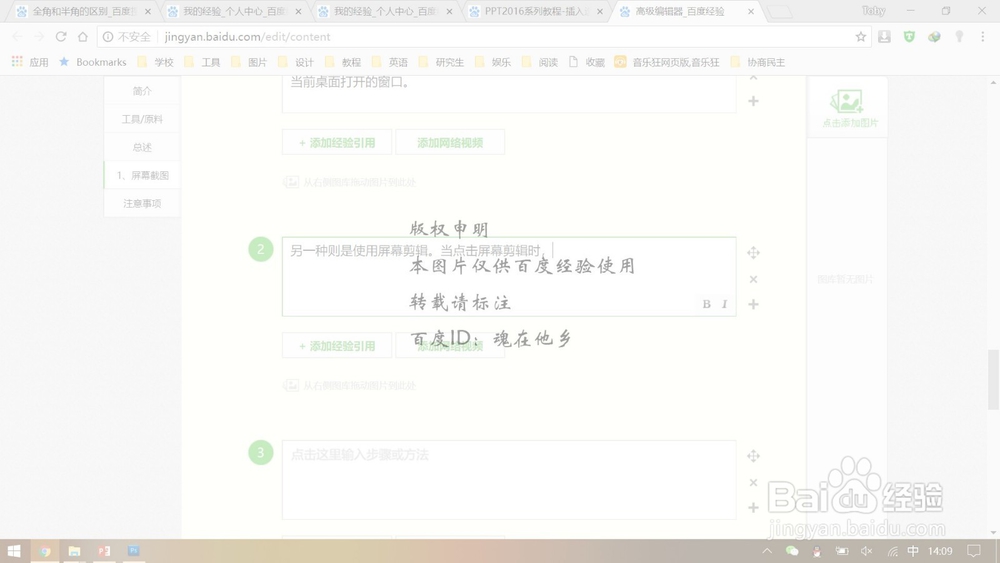This screenshot has height=563, width=1000.
Task: Jump to 总述 section in sidebar
Action: click(x=142, y=147)
